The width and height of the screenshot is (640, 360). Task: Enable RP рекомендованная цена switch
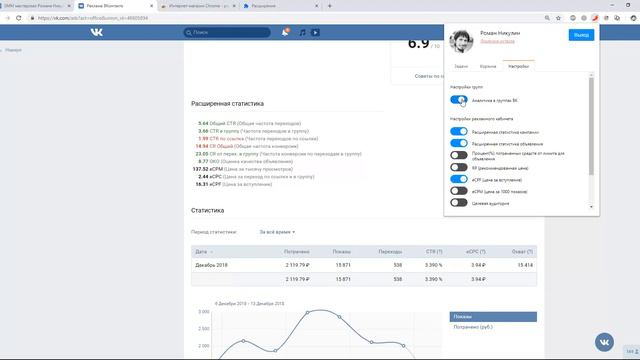tap(459, 167)
